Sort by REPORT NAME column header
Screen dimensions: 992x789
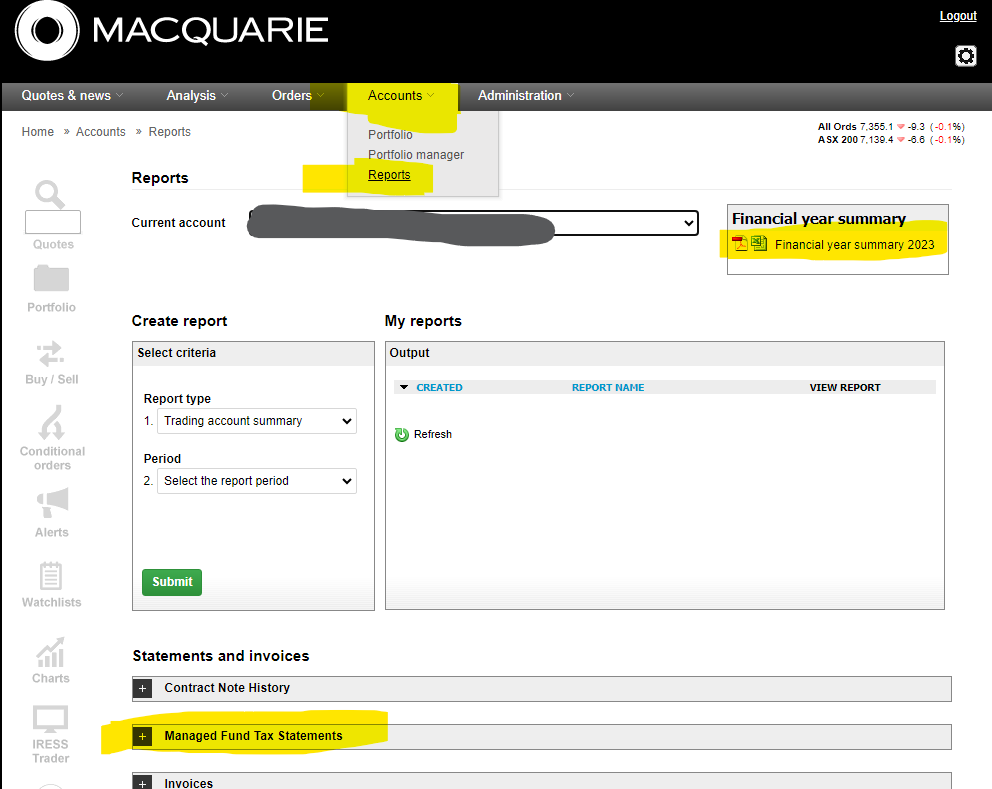coord(608,387)
